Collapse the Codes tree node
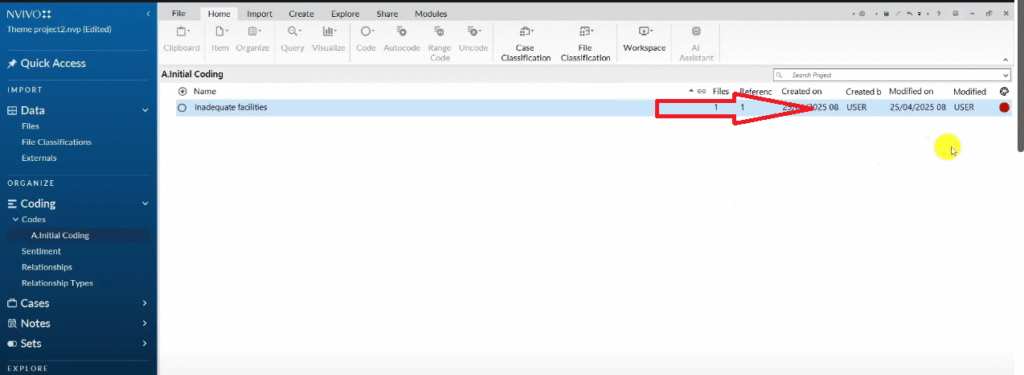 [16, 220]
